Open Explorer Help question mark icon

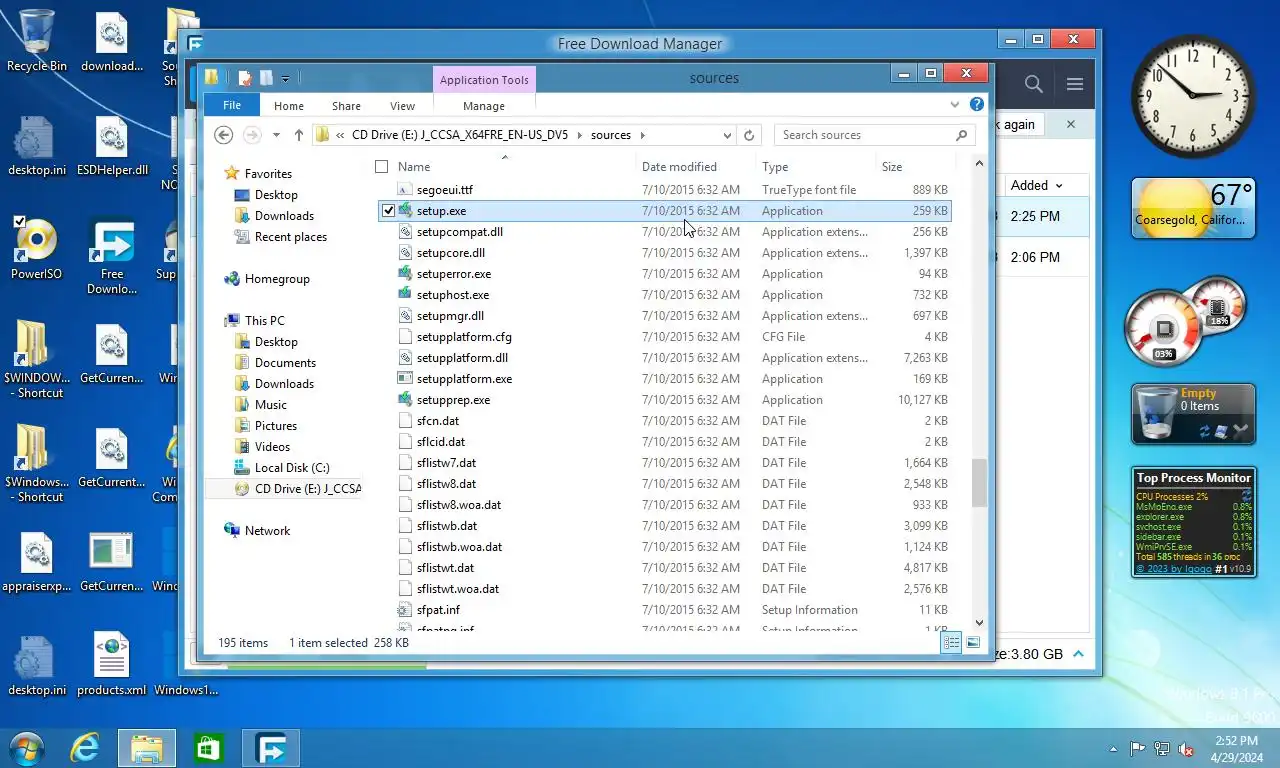[977, 104]
